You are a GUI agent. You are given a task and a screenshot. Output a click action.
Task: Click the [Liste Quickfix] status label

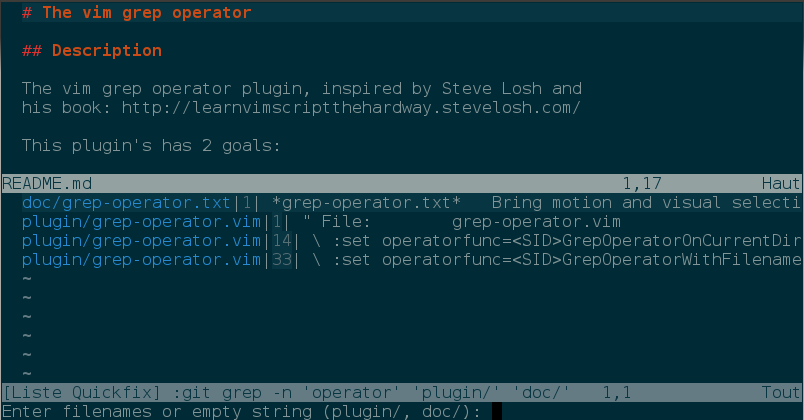click(81, 393)
